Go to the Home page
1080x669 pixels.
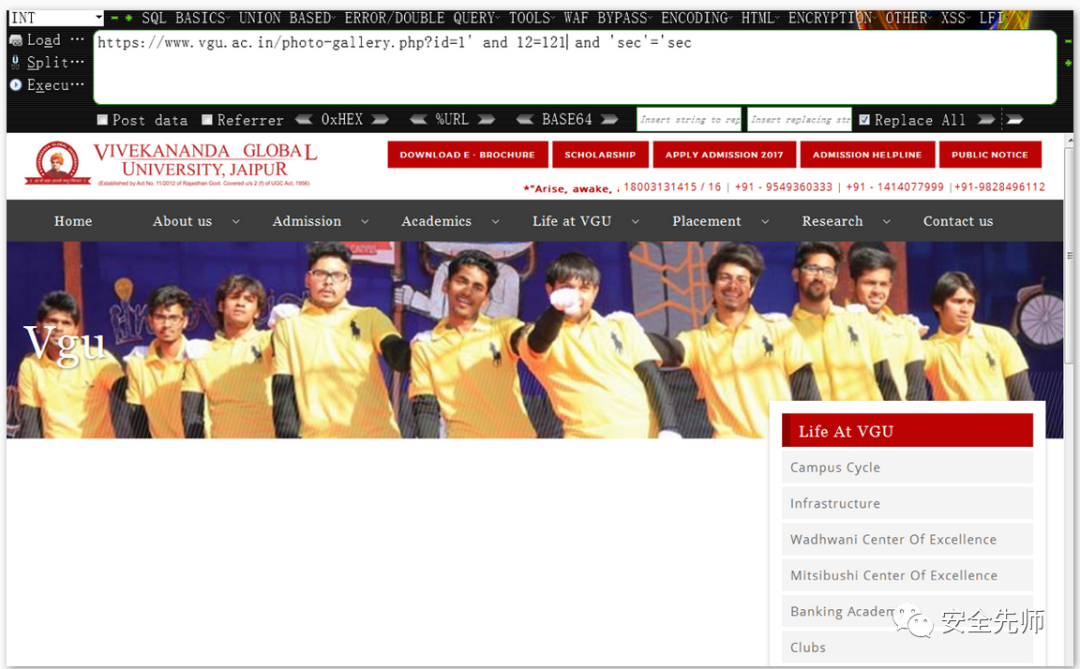[x=73, y=221]
